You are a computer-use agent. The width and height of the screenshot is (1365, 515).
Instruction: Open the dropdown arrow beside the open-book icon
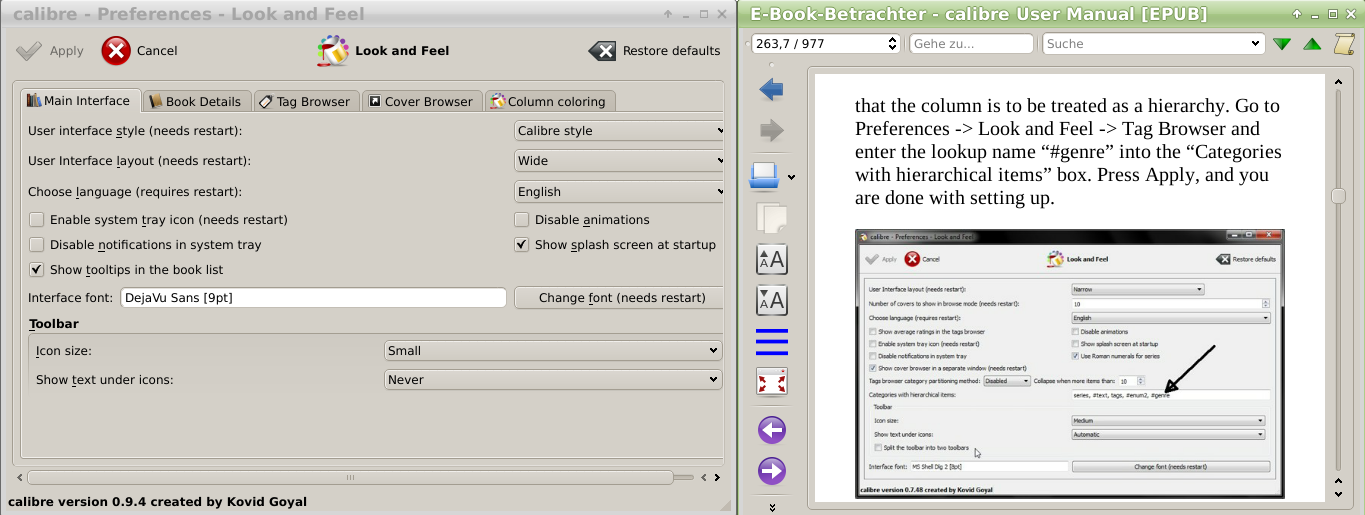791,178
